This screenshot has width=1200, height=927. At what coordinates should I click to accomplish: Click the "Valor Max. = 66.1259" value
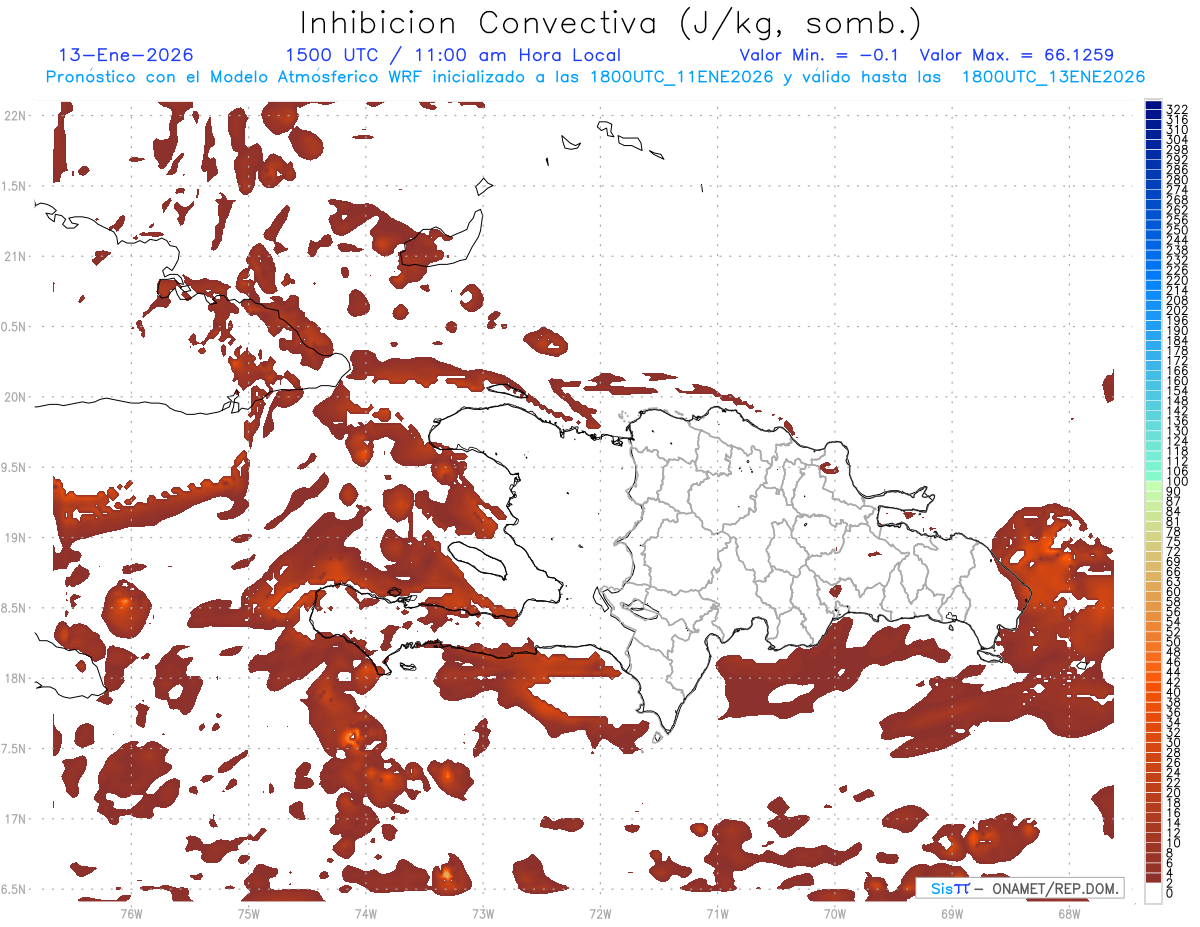(x=1017, y=55)
